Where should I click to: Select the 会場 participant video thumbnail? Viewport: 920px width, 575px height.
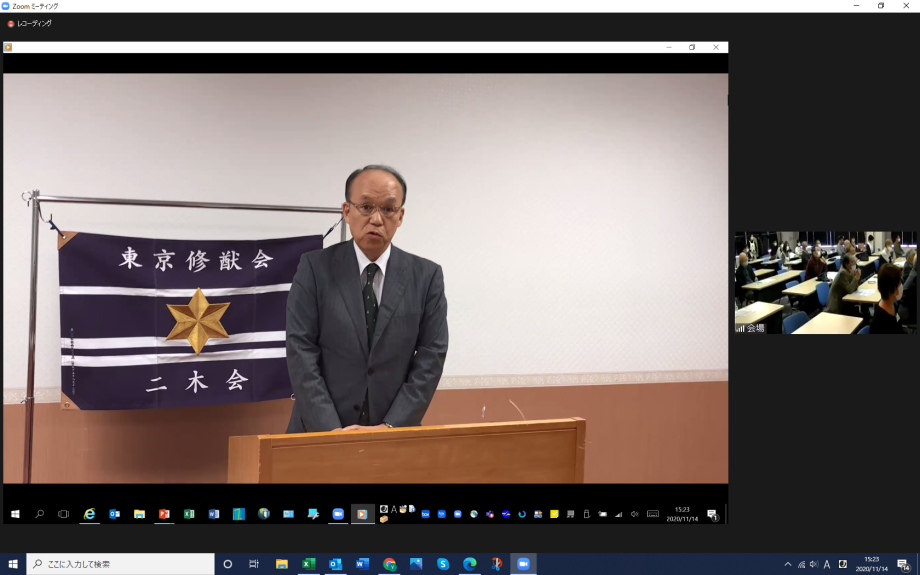pyautogui.click(x=825, y=283)
